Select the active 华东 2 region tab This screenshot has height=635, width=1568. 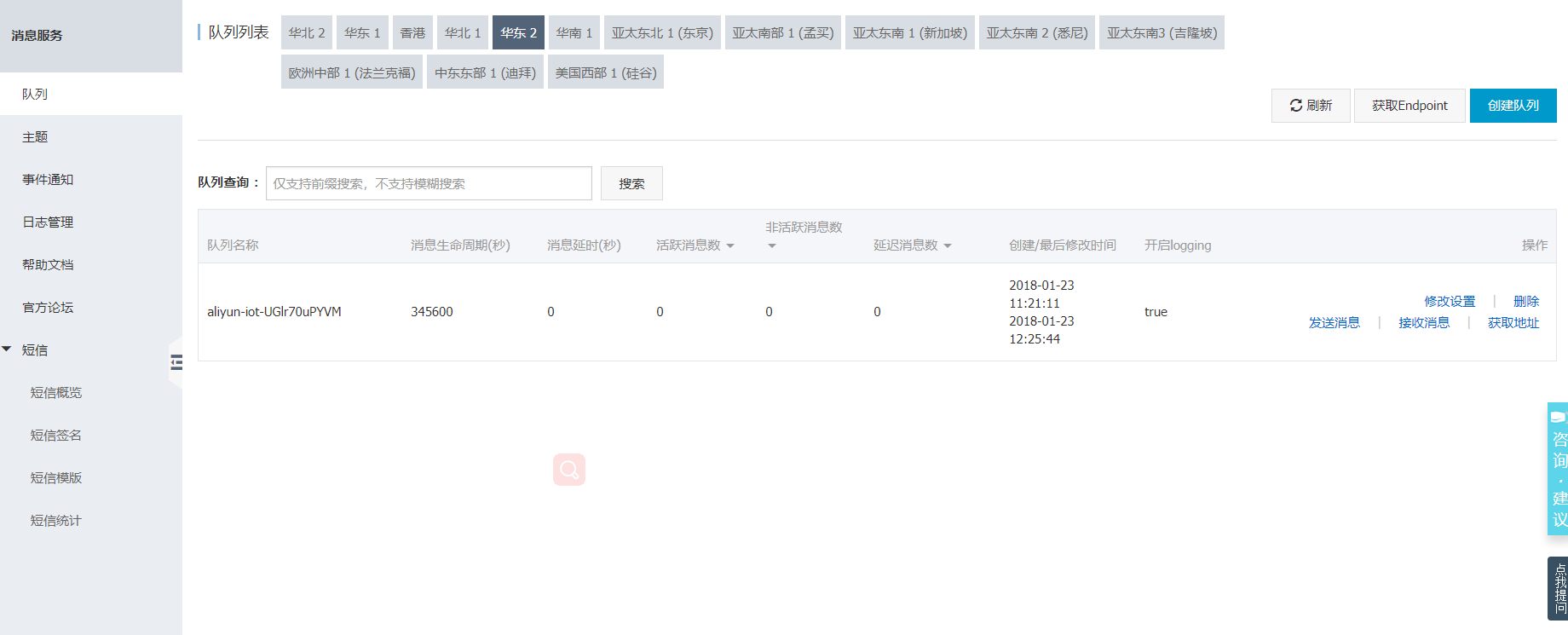click(x=518, y=32)
